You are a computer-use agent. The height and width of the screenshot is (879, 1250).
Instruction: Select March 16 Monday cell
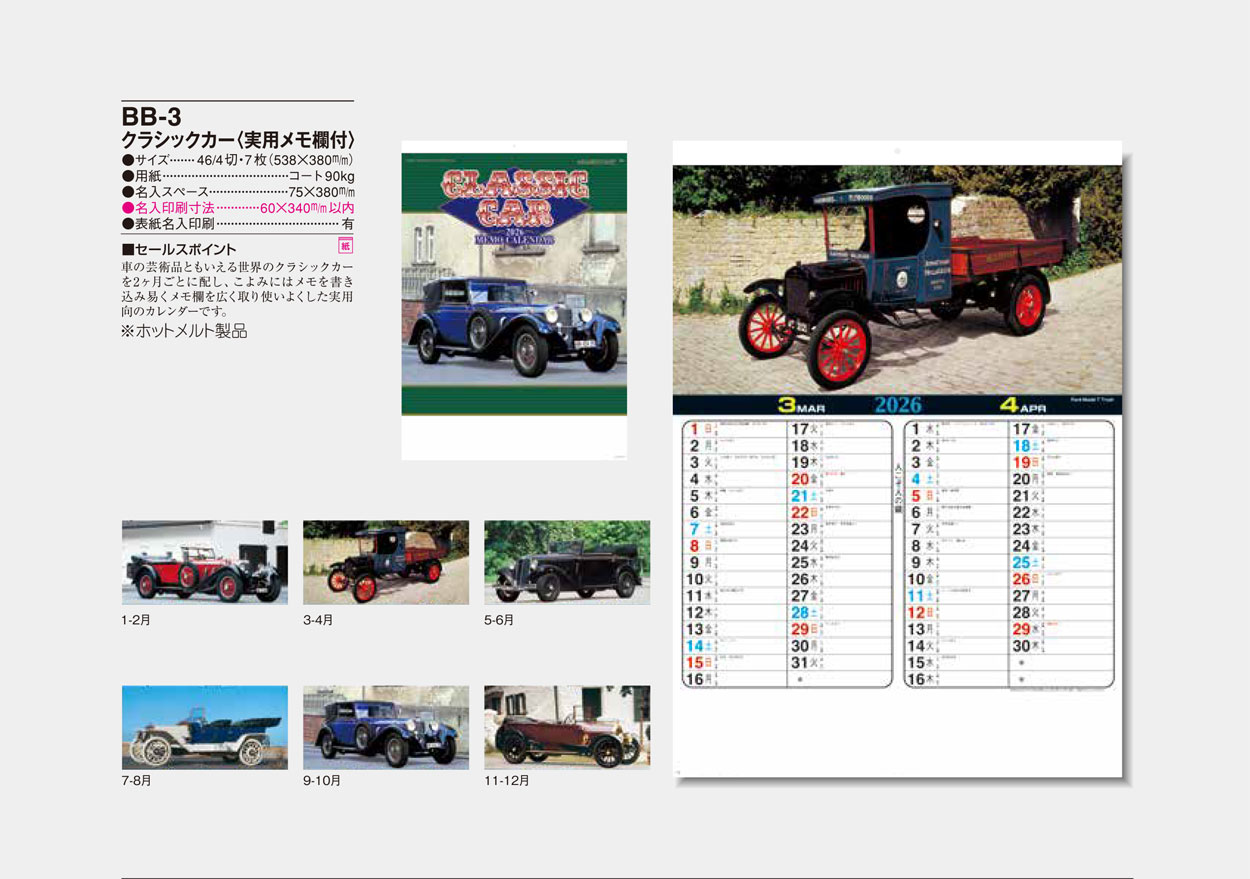[736, 679]
